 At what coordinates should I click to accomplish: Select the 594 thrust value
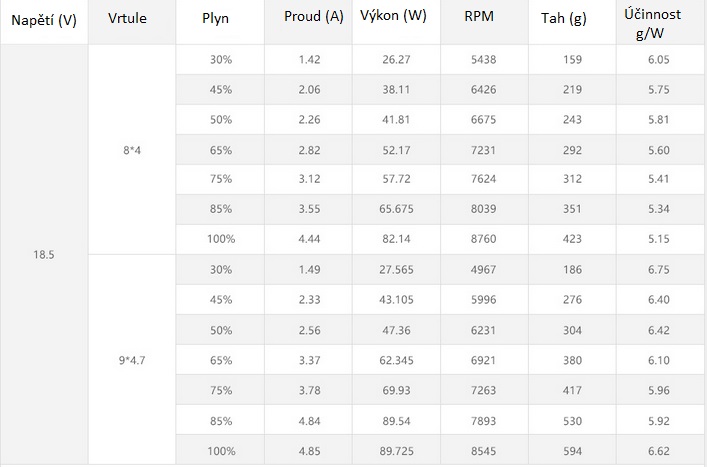coord(572,451)
